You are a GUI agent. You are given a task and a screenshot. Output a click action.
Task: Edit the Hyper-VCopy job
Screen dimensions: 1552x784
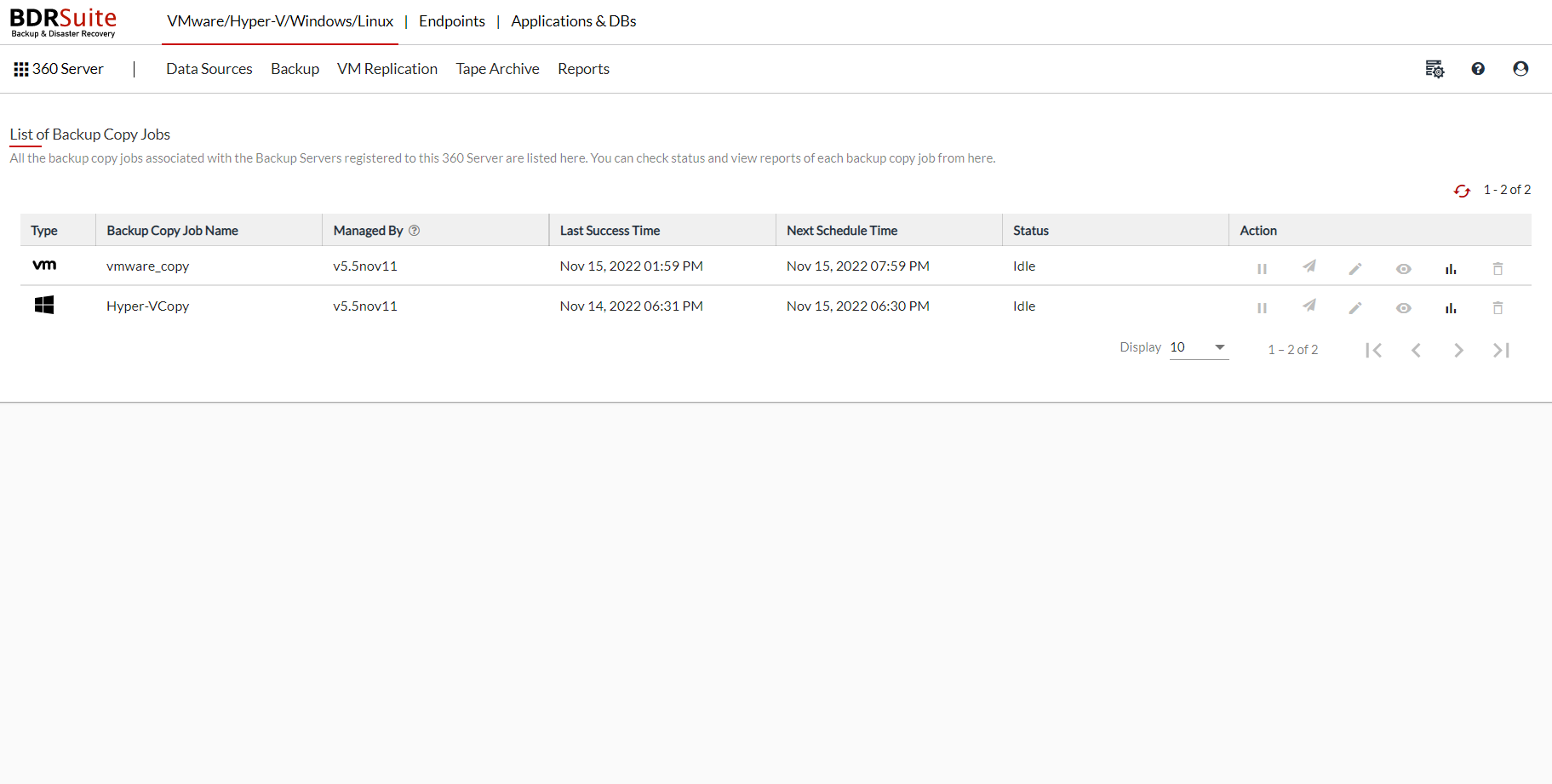(x=1355, y=308)
